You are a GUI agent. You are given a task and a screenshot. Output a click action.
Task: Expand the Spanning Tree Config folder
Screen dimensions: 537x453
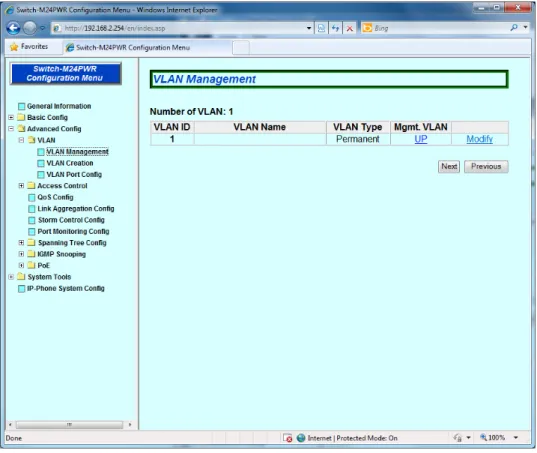21,243
